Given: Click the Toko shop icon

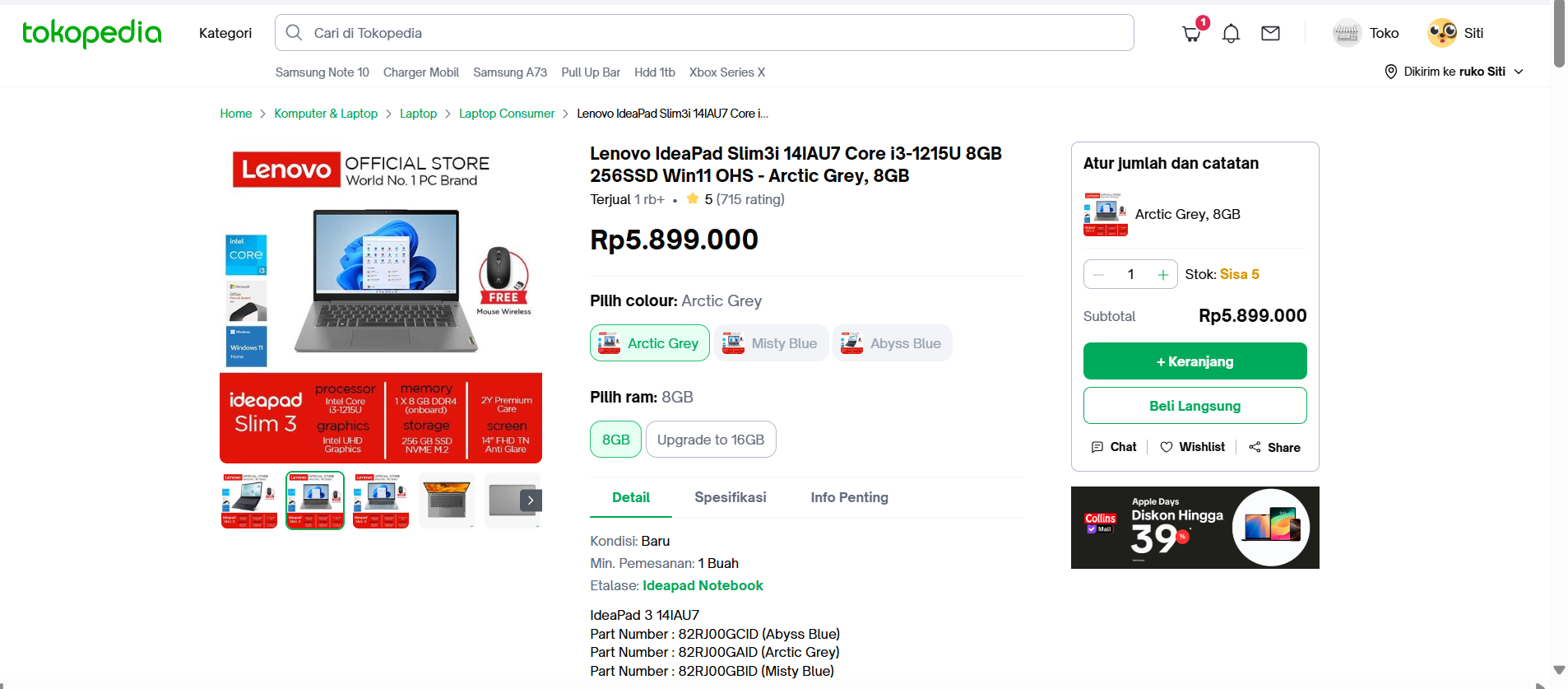Looking at the screenshot, I should 1347,33.
